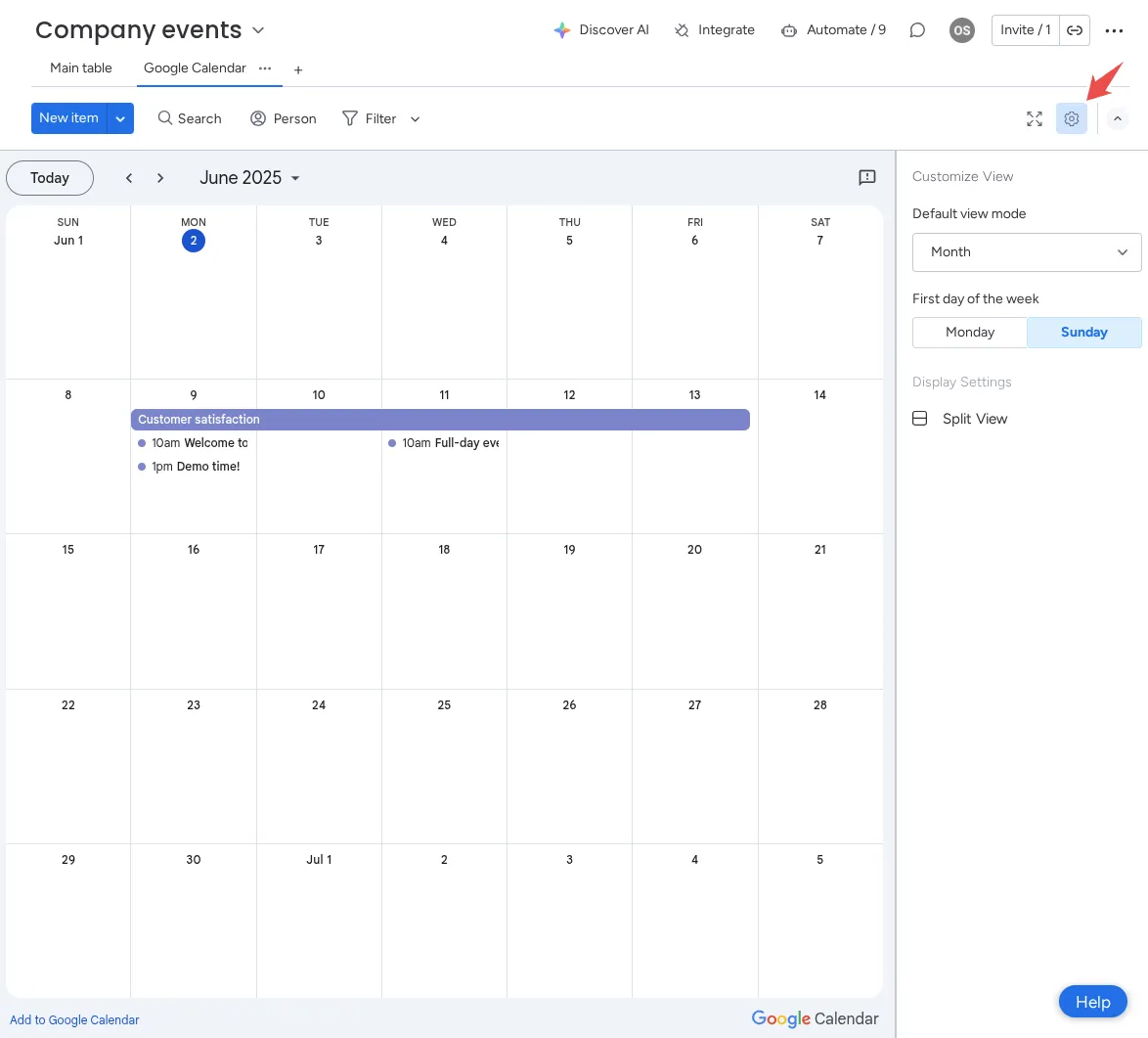Image resolution: width=1148 pixels, height=1038 pixels.
Task: Open New item dropdown arrow
Action: coord(120,118)
